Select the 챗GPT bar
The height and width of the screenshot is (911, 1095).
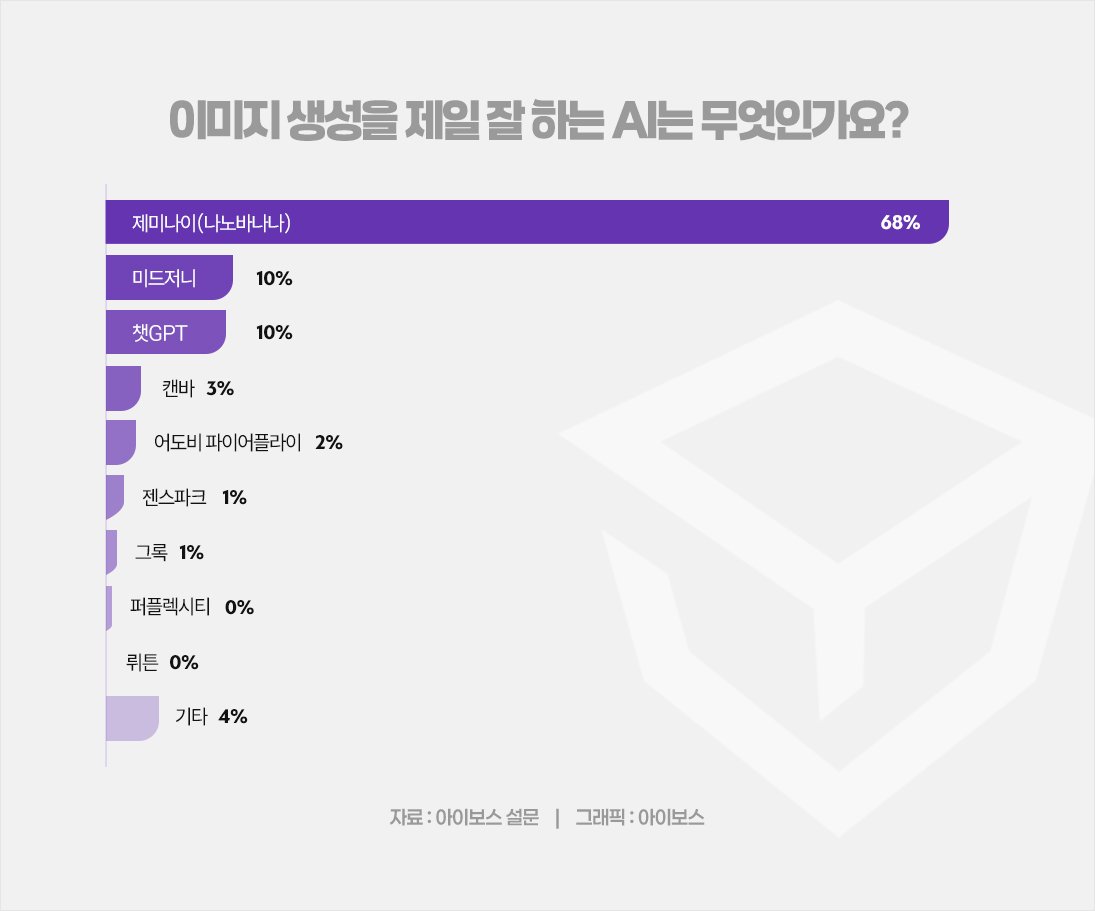click(x=165, y=333)
